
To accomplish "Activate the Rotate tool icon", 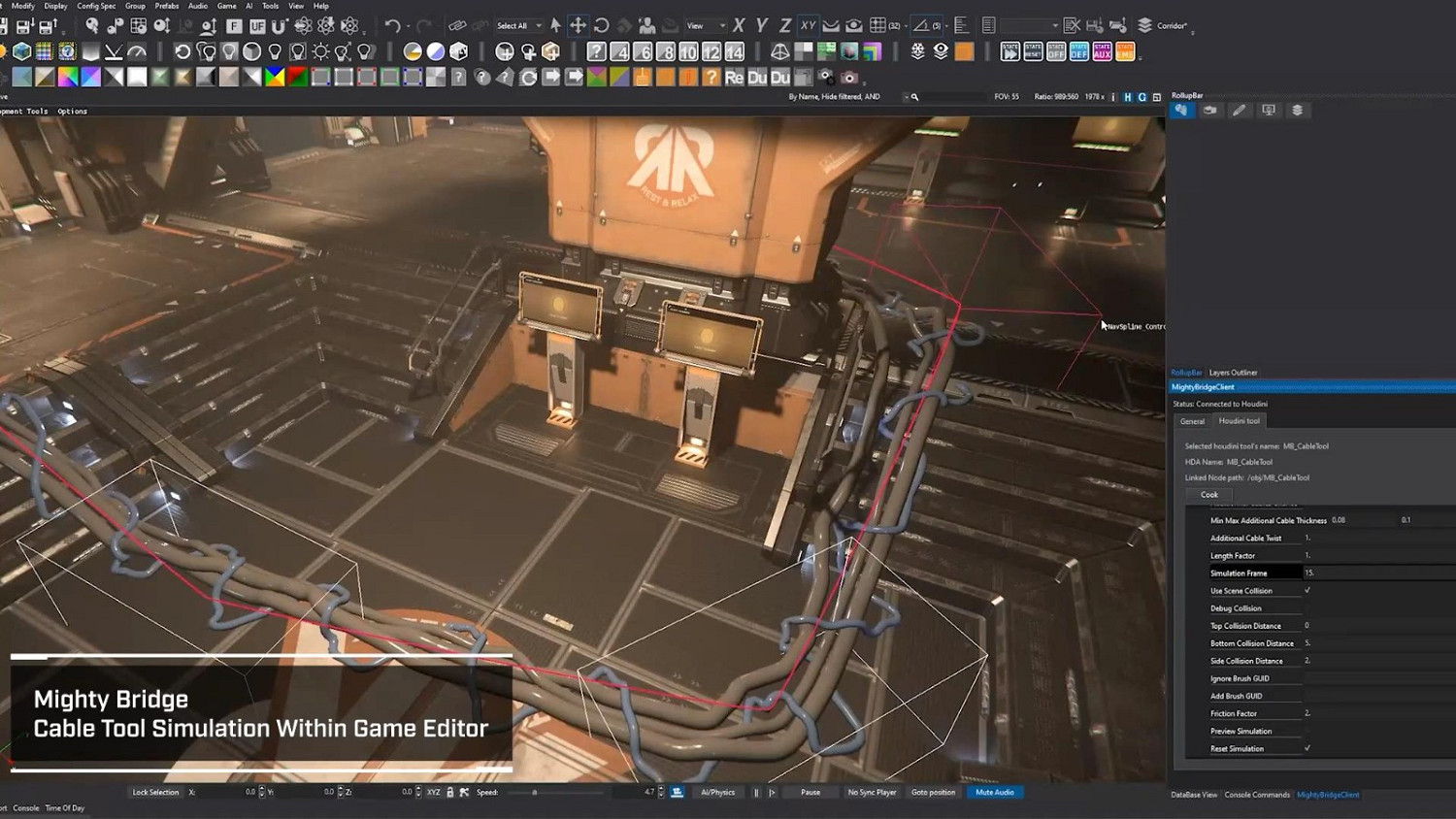I will [x=602, y=26].
